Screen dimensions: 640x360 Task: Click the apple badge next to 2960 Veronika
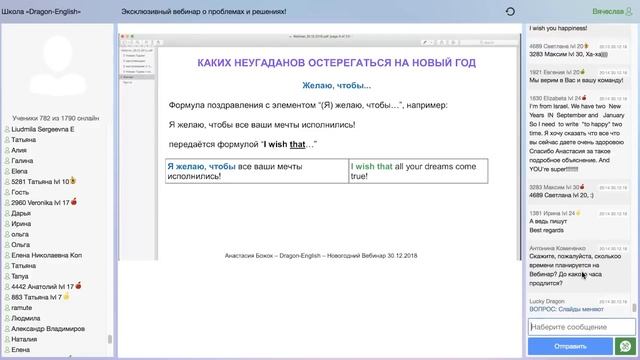[74, 202]
